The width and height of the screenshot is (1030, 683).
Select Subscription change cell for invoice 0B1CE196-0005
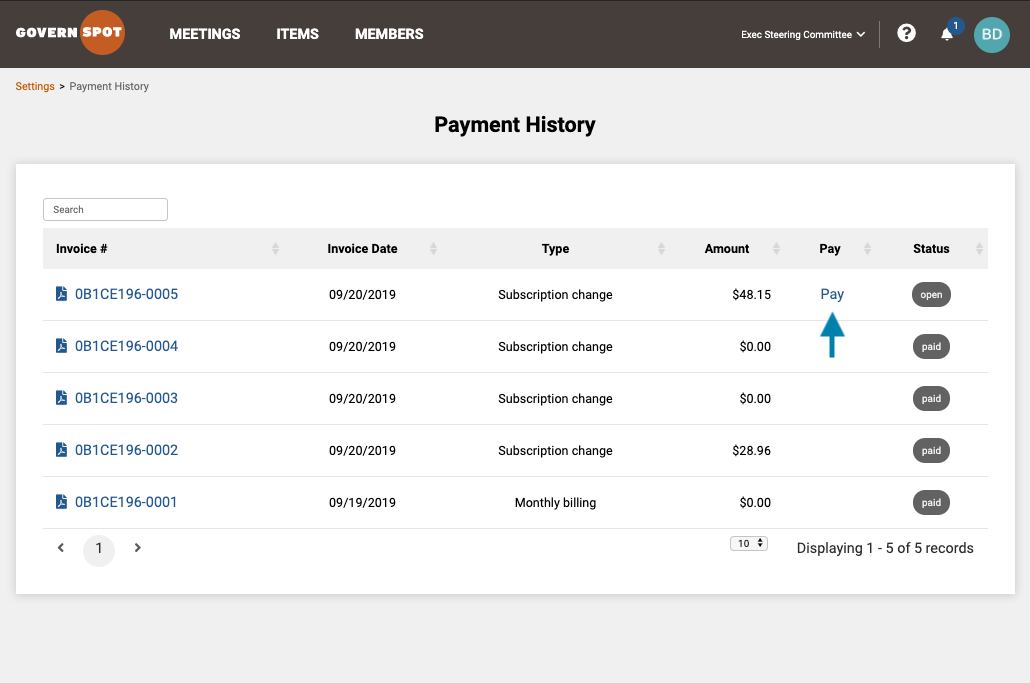pyautogui.click(x=555, y=294)
